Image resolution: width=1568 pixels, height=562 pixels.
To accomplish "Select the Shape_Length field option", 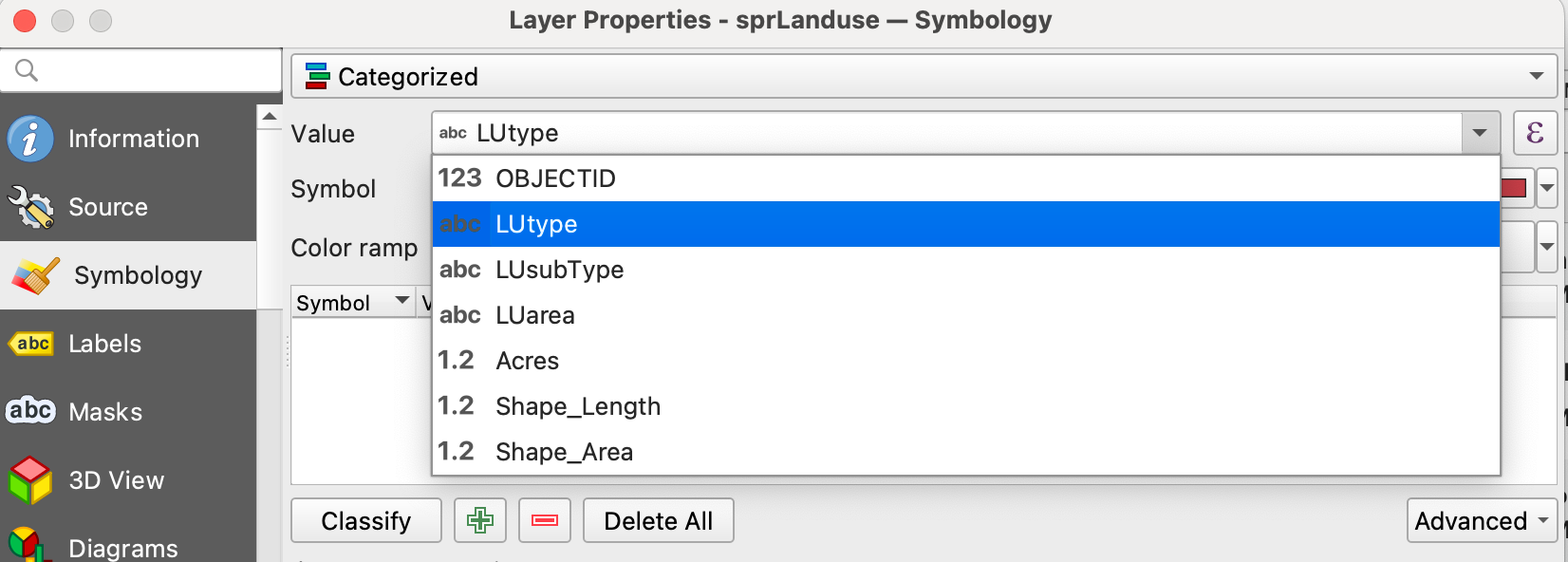I will coord(577,406).
